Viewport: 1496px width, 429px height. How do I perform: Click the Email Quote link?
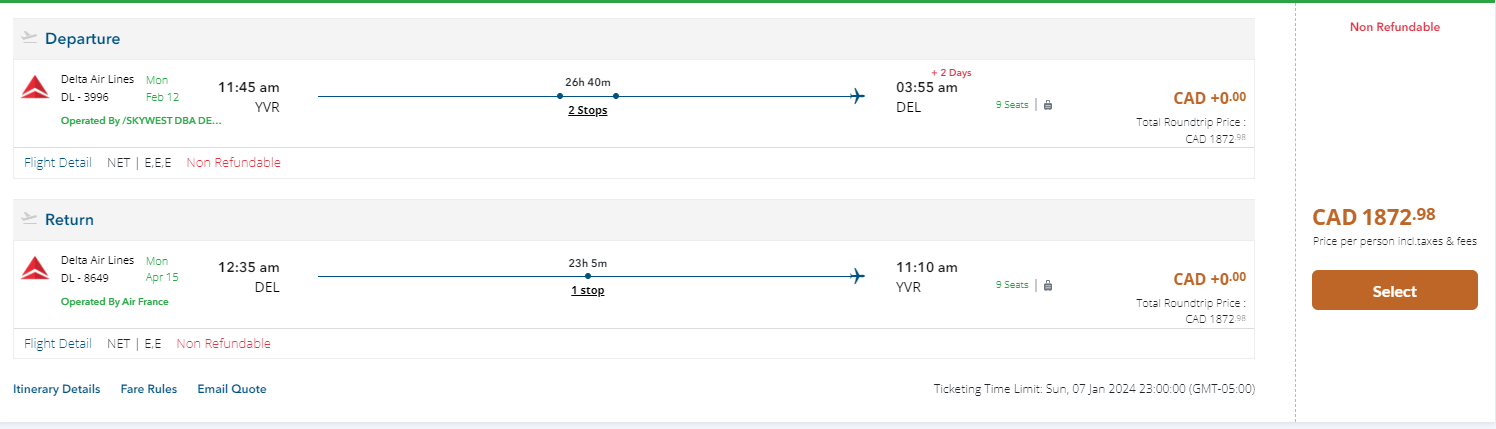click(232, 389)
